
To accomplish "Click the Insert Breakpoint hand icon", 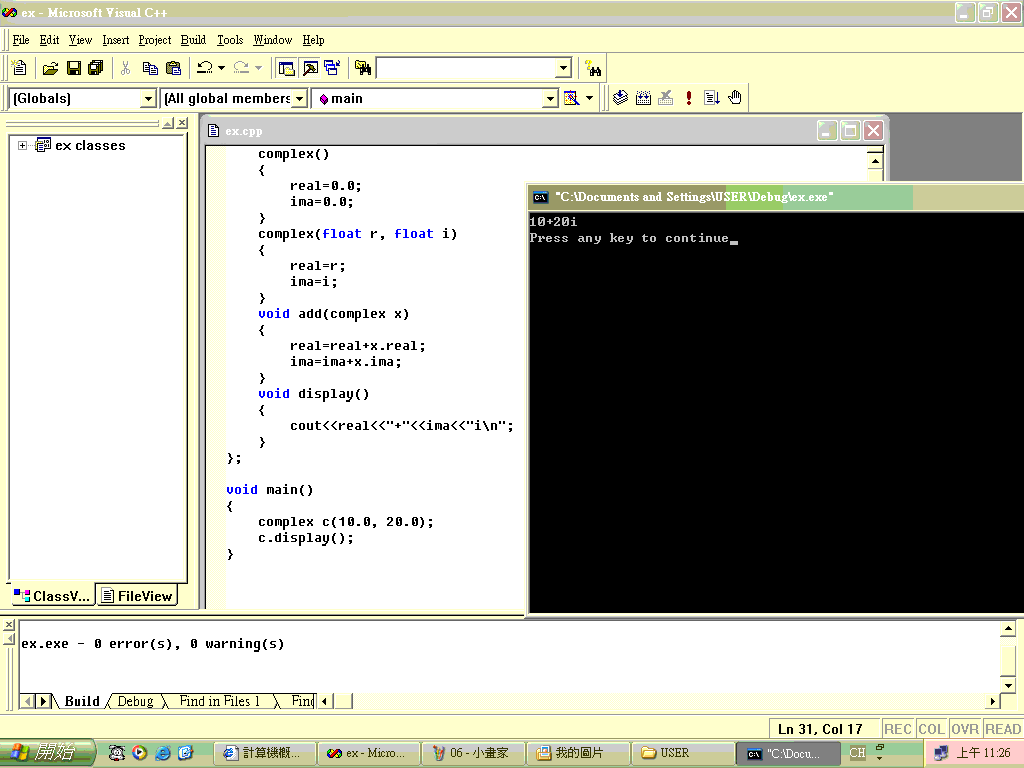I will pos(735,98).
